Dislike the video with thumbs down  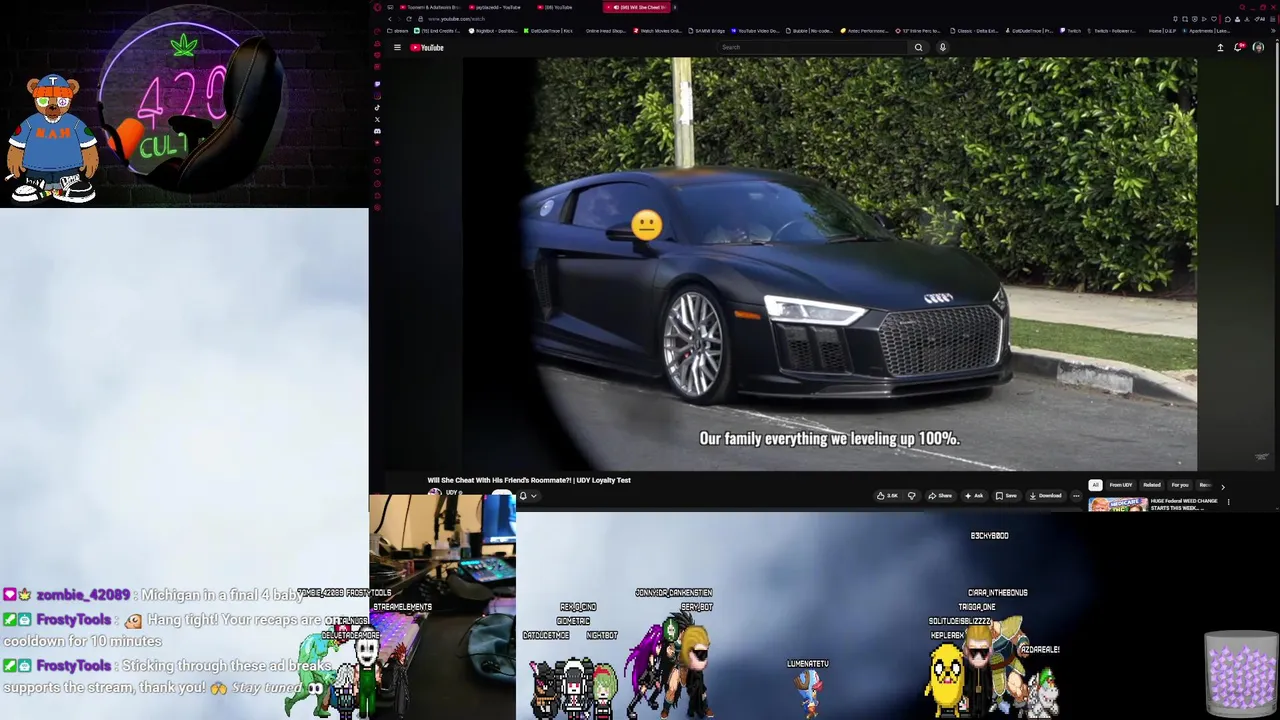tap(911, 496)
